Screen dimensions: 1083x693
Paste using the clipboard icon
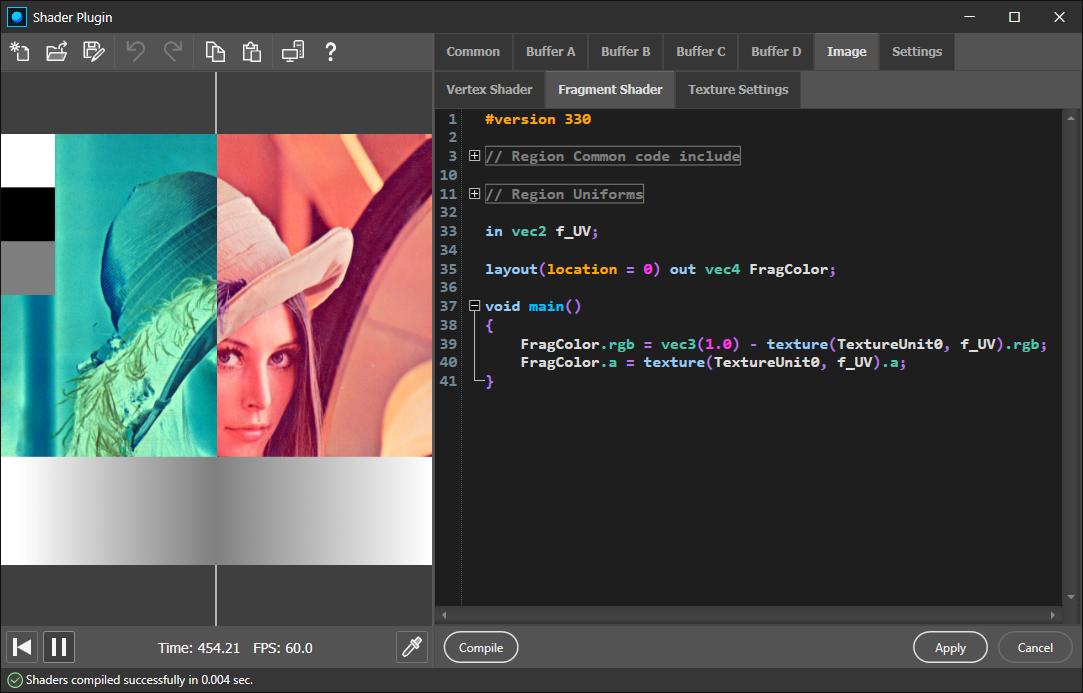[x=252, y=52]
